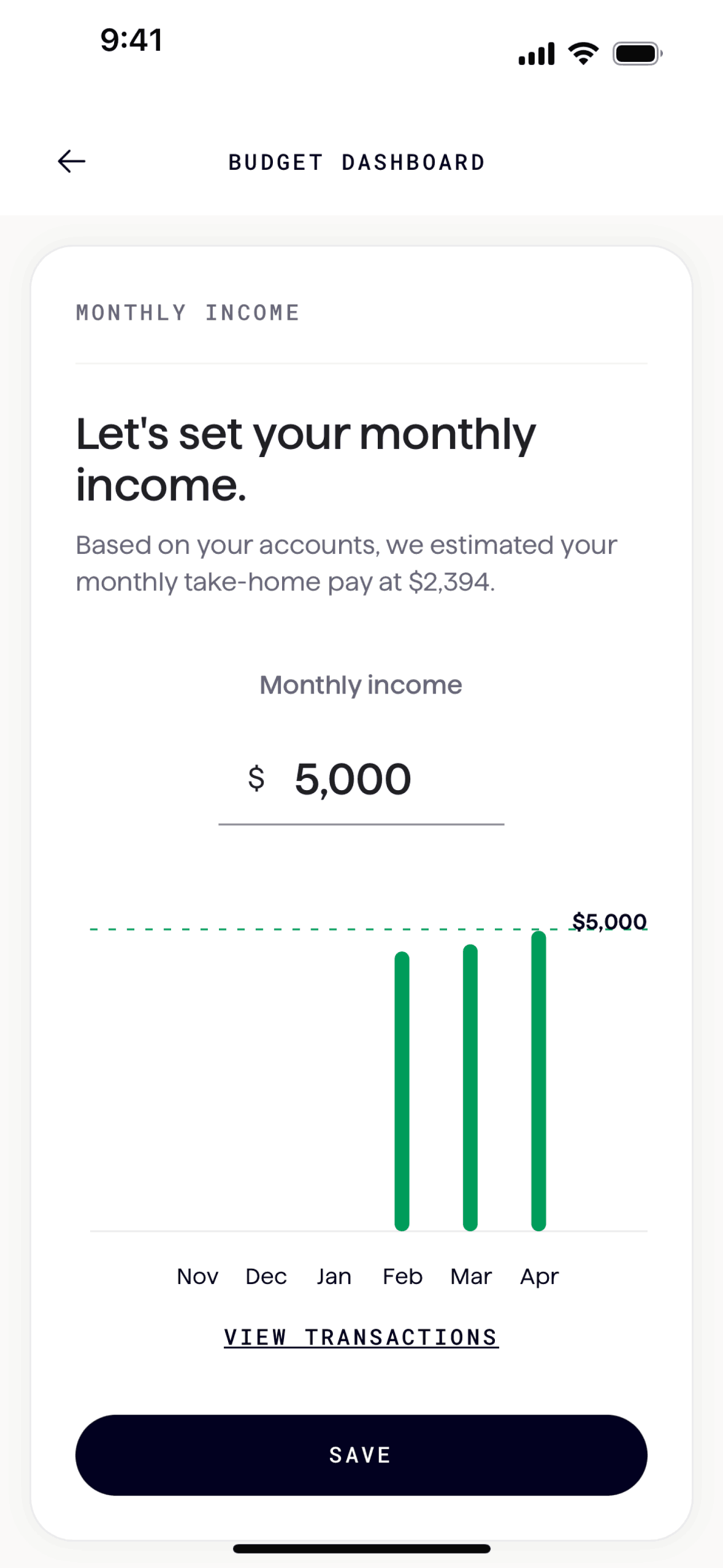Tap the Monthly Income card header

point(188,313)
